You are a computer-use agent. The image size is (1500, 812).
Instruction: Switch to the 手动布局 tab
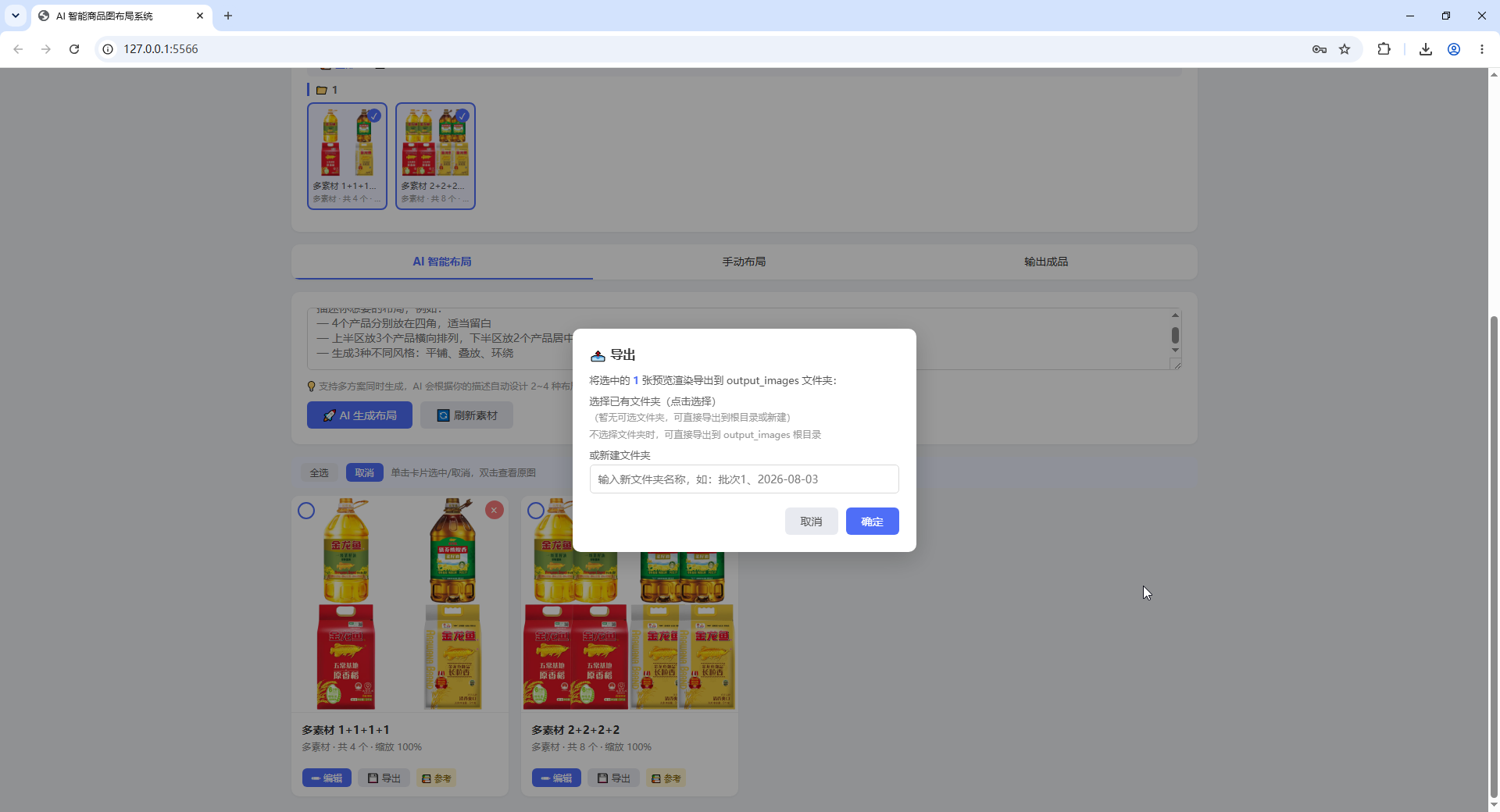744,262
